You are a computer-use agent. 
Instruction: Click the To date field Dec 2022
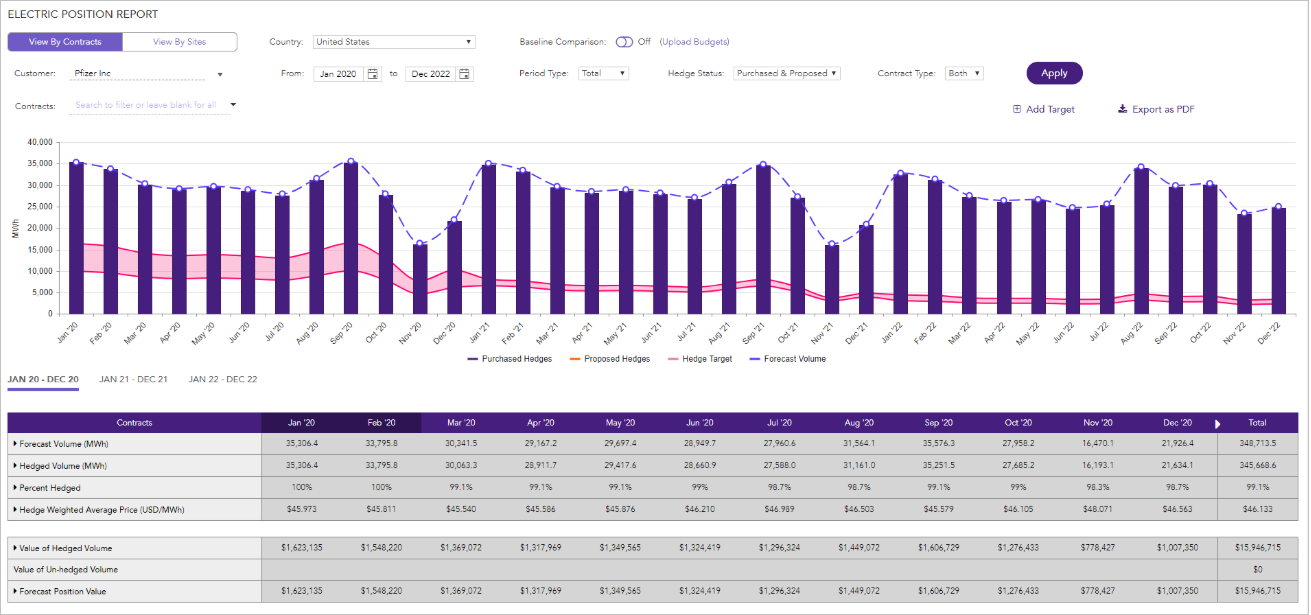[x=432, y=74]
